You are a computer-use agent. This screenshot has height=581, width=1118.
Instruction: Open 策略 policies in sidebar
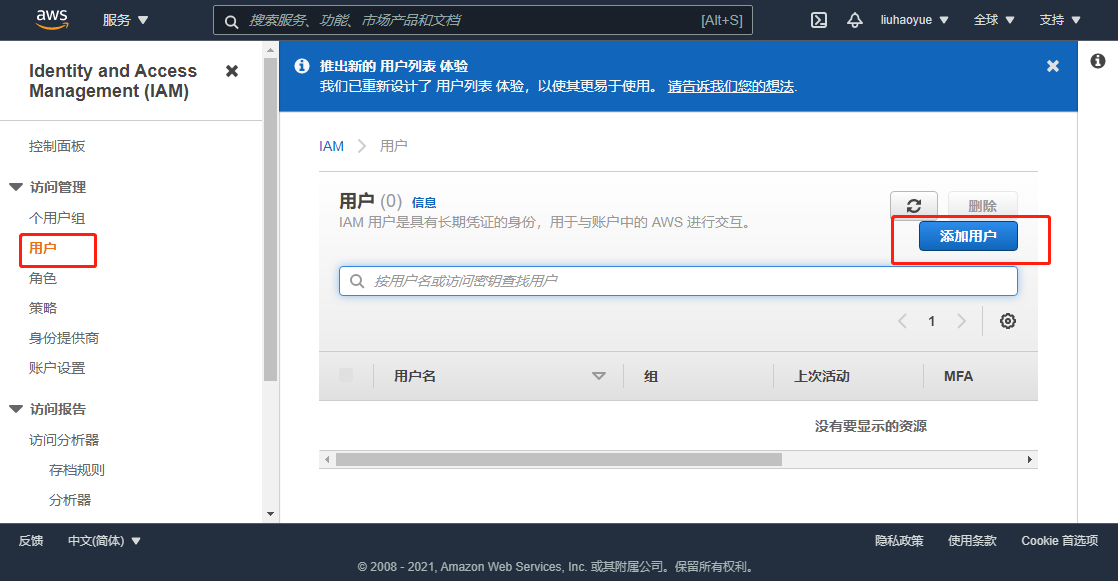click(43, 308)
